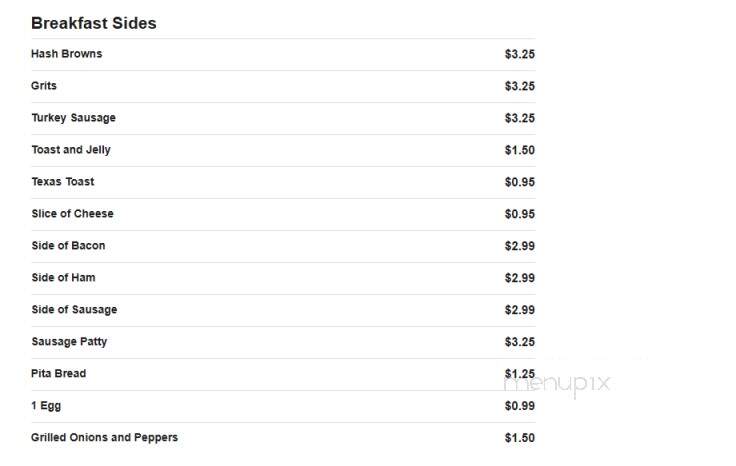Choose the Pita Bread item

point(58,373)
